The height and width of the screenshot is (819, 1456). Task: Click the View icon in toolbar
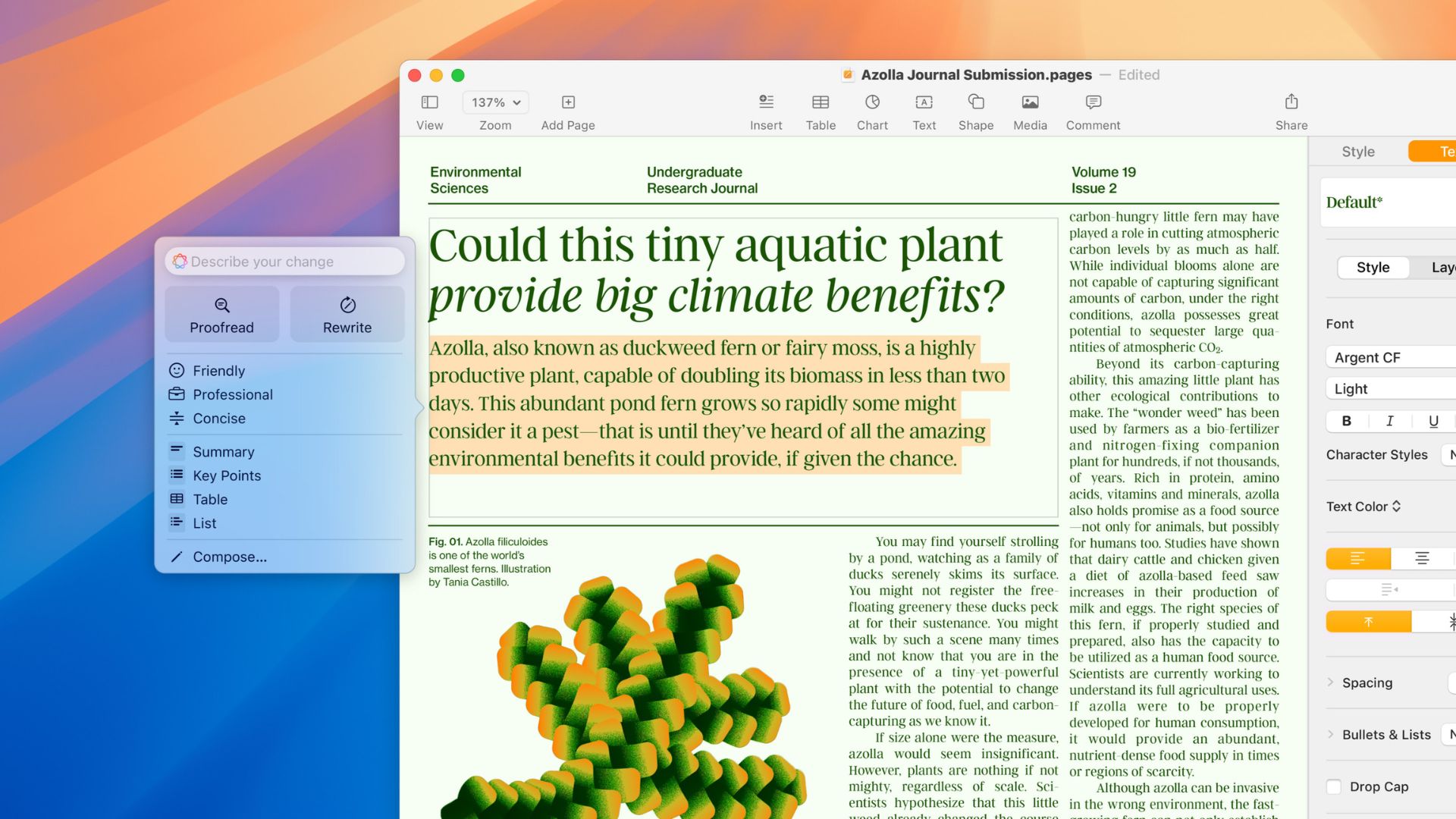[x=430, y=102]
